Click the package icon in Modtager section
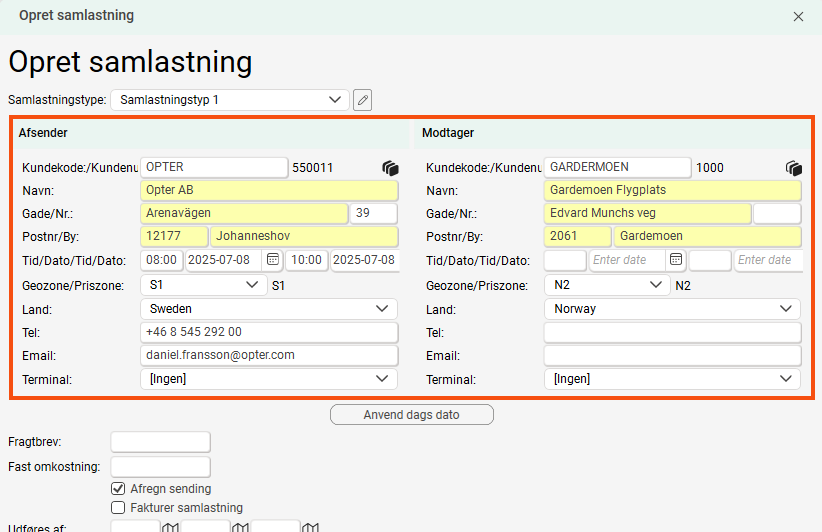This screenshot has width=822, height=532. (x=794, y=168)
